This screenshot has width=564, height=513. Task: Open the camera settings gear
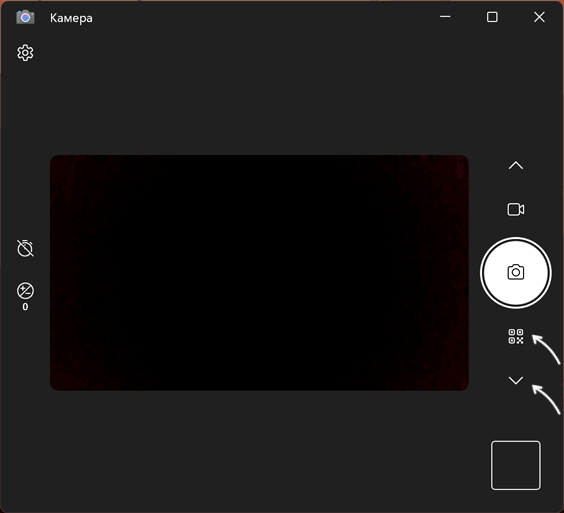[25, 53]
